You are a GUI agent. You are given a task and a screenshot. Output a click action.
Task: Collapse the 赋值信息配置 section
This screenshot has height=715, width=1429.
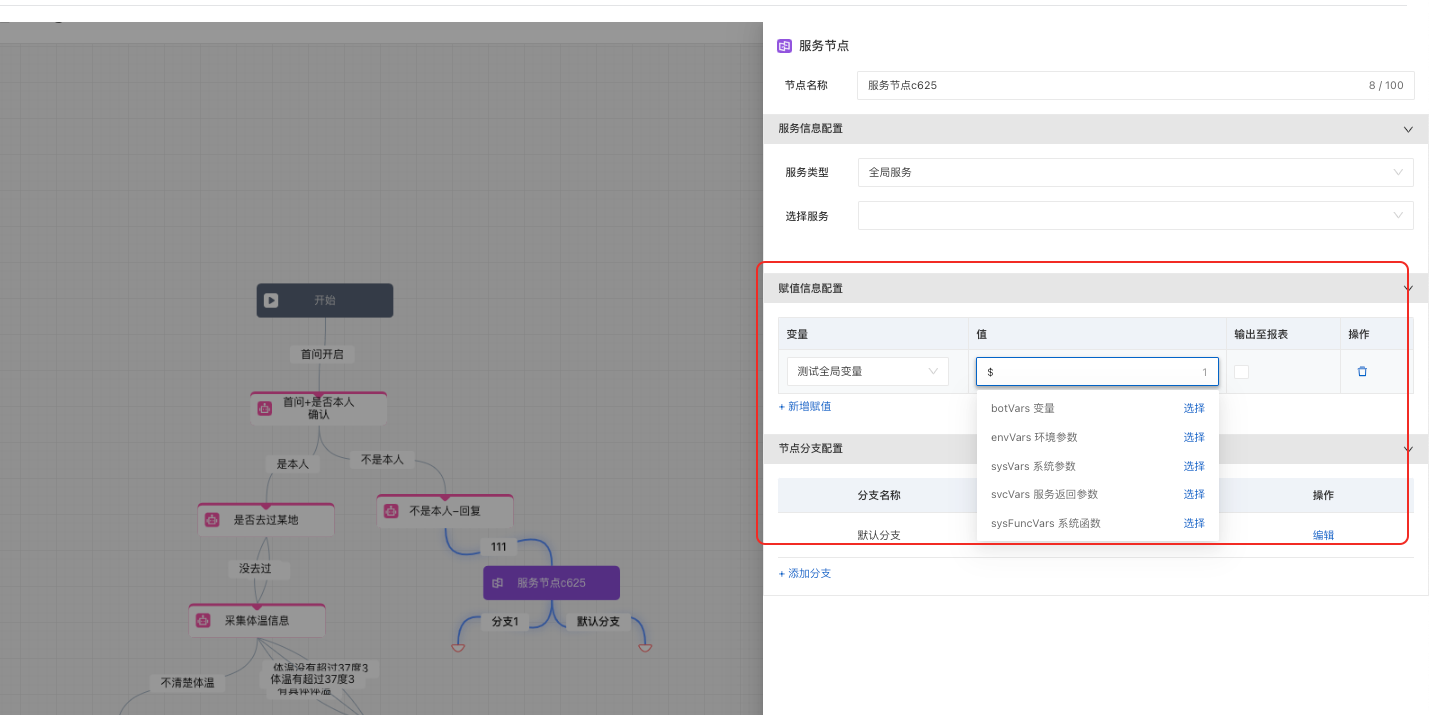point(1408,288)
